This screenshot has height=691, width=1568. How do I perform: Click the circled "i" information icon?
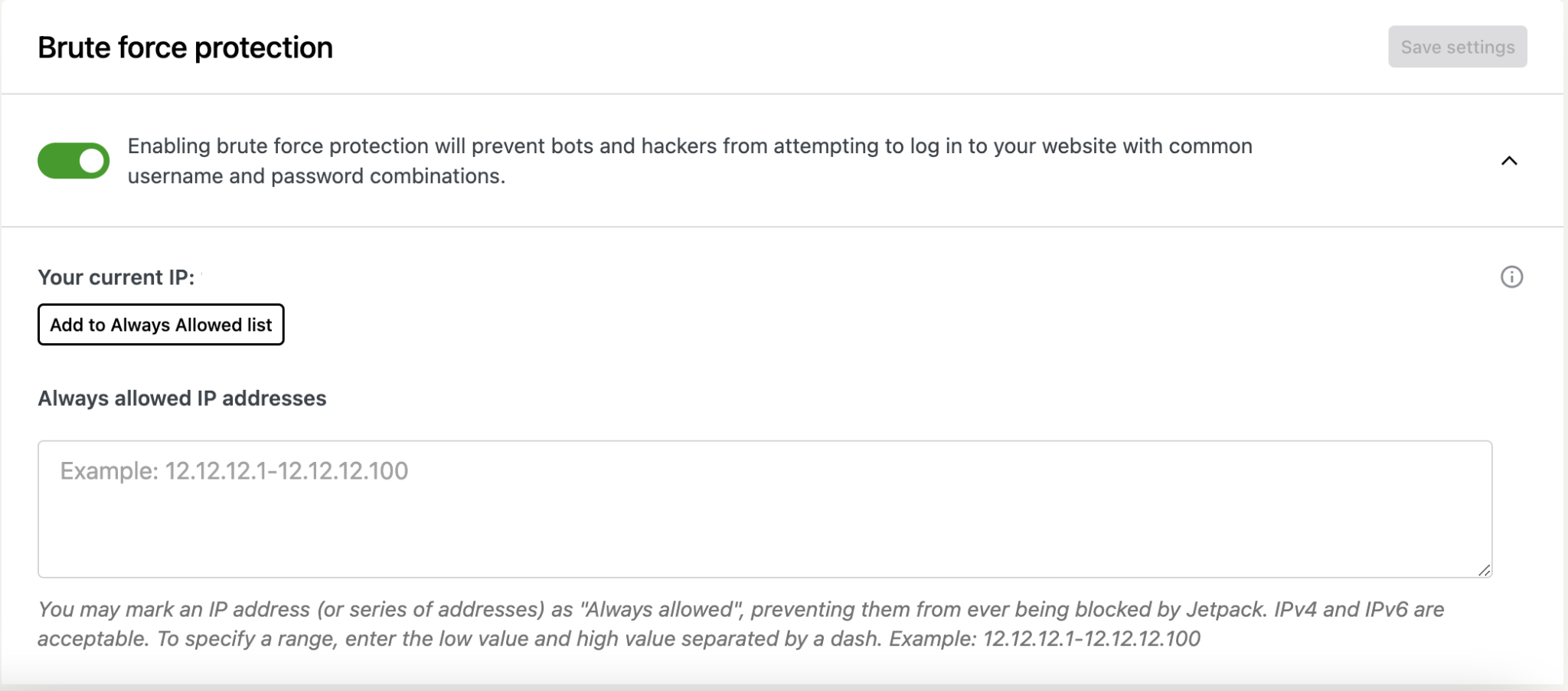1511,277
